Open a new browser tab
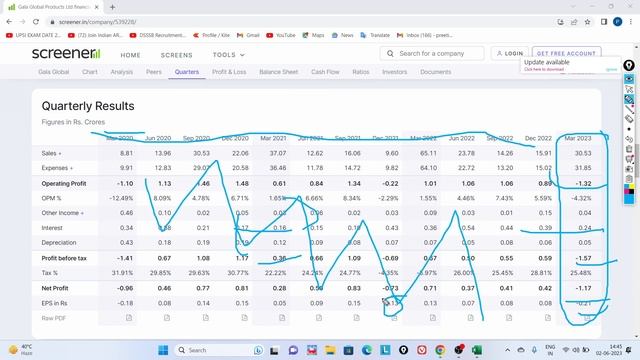 pos(112,7)
